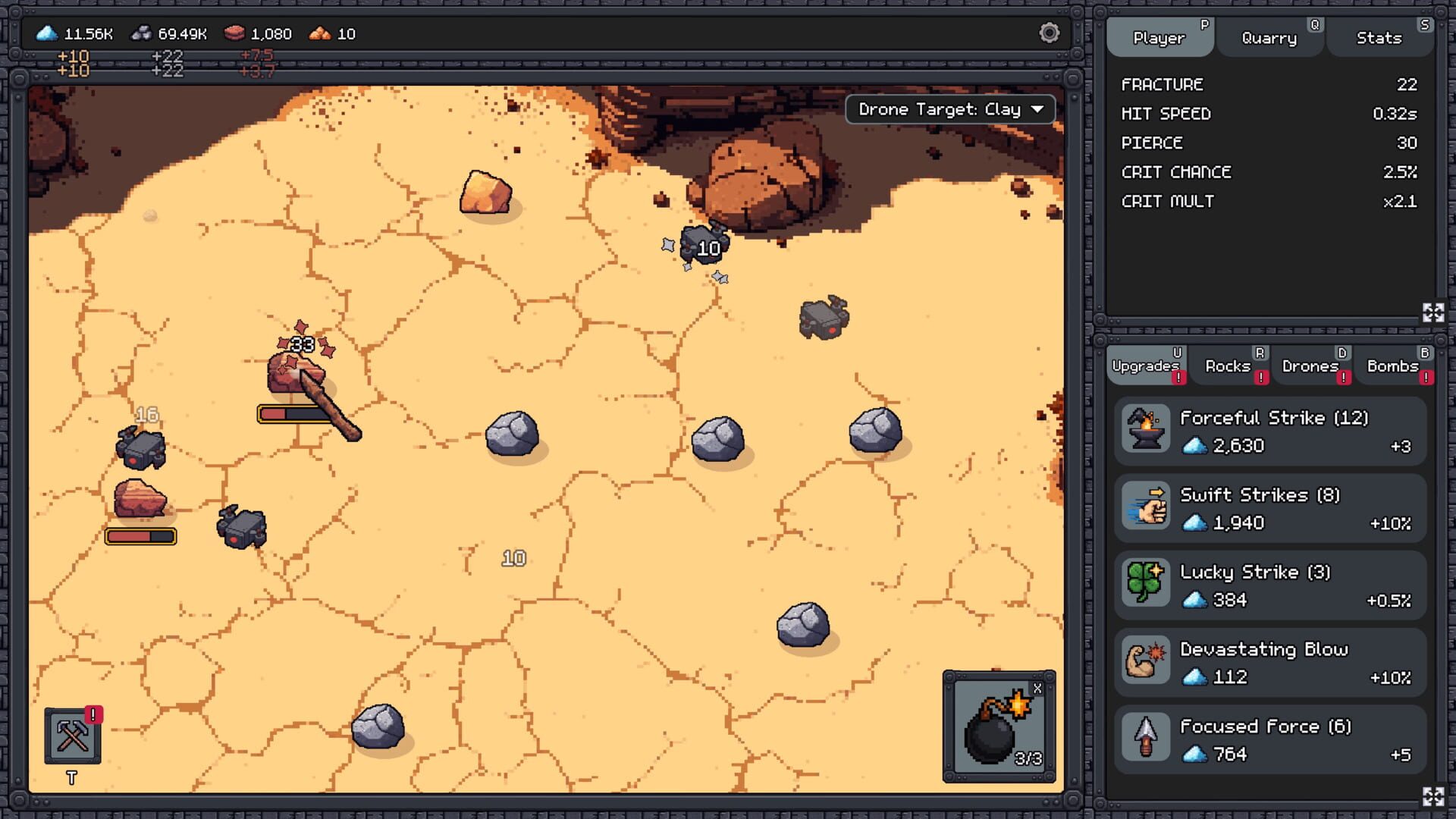Click the Devastating Blow muscle icon
Image resolution: width=1456 pixels, height=819 pixels.
(1145, 661)
